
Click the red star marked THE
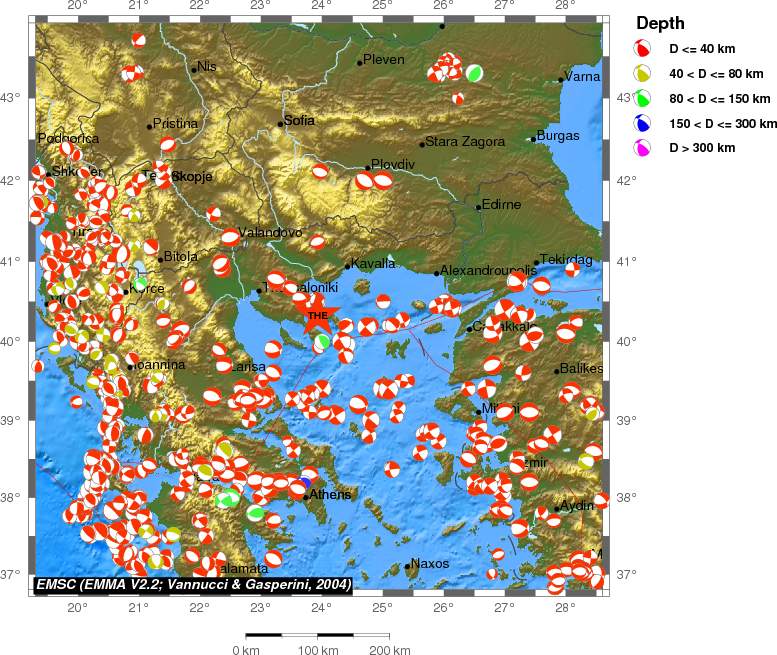point(317,315)
